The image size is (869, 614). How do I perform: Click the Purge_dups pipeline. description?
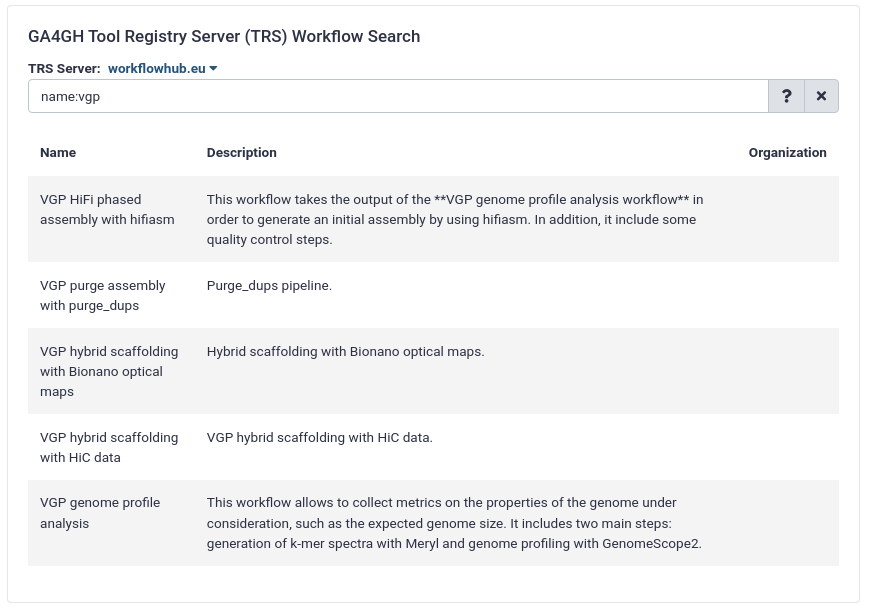click(269, 286)
